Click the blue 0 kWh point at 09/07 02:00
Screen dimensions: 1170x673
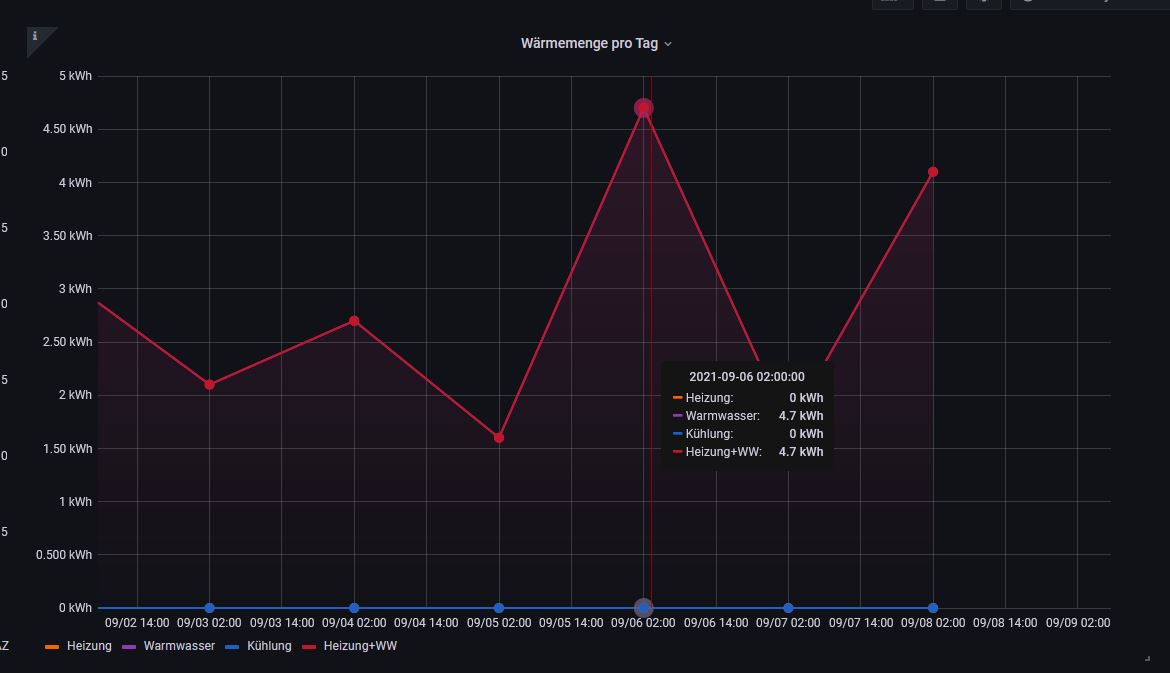click(x=788, y=608)
